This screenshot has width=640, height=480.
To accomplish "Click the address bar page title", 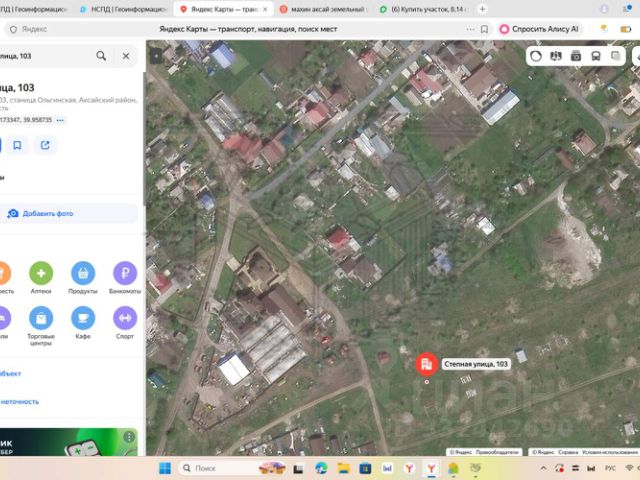I will [x=248, y=29].
